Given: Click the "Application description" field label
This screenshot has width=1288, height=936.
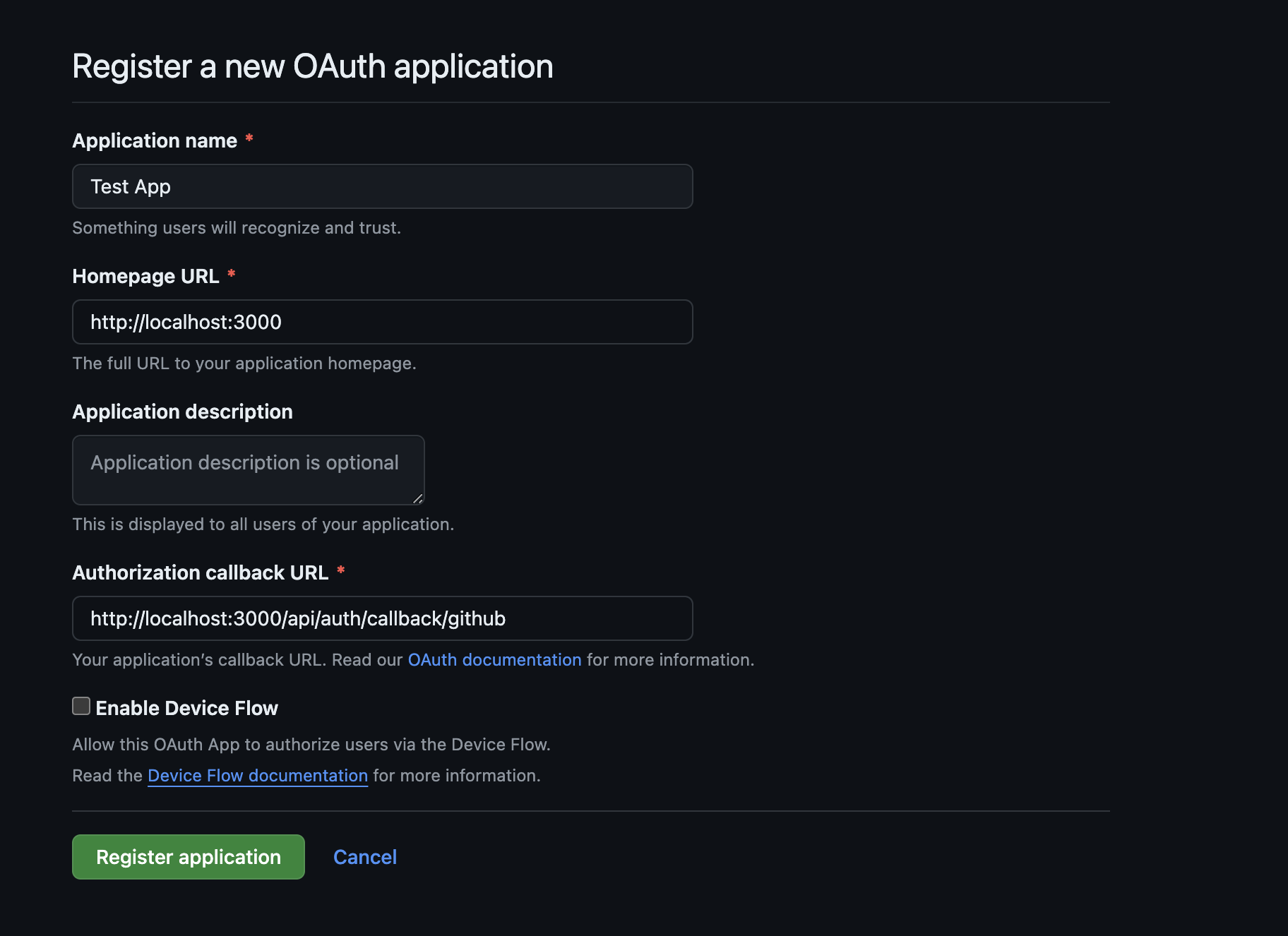Looking at the screenshot, I should (182, 412).
